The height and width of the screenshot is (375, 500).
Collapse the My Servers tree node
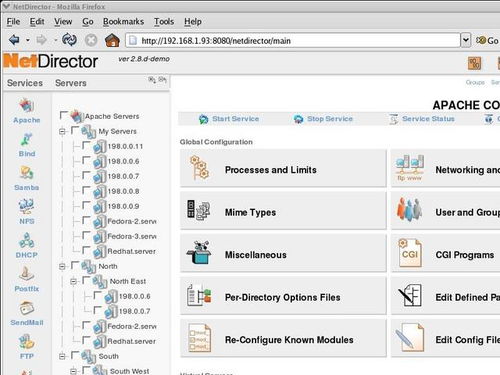(62, 131)
